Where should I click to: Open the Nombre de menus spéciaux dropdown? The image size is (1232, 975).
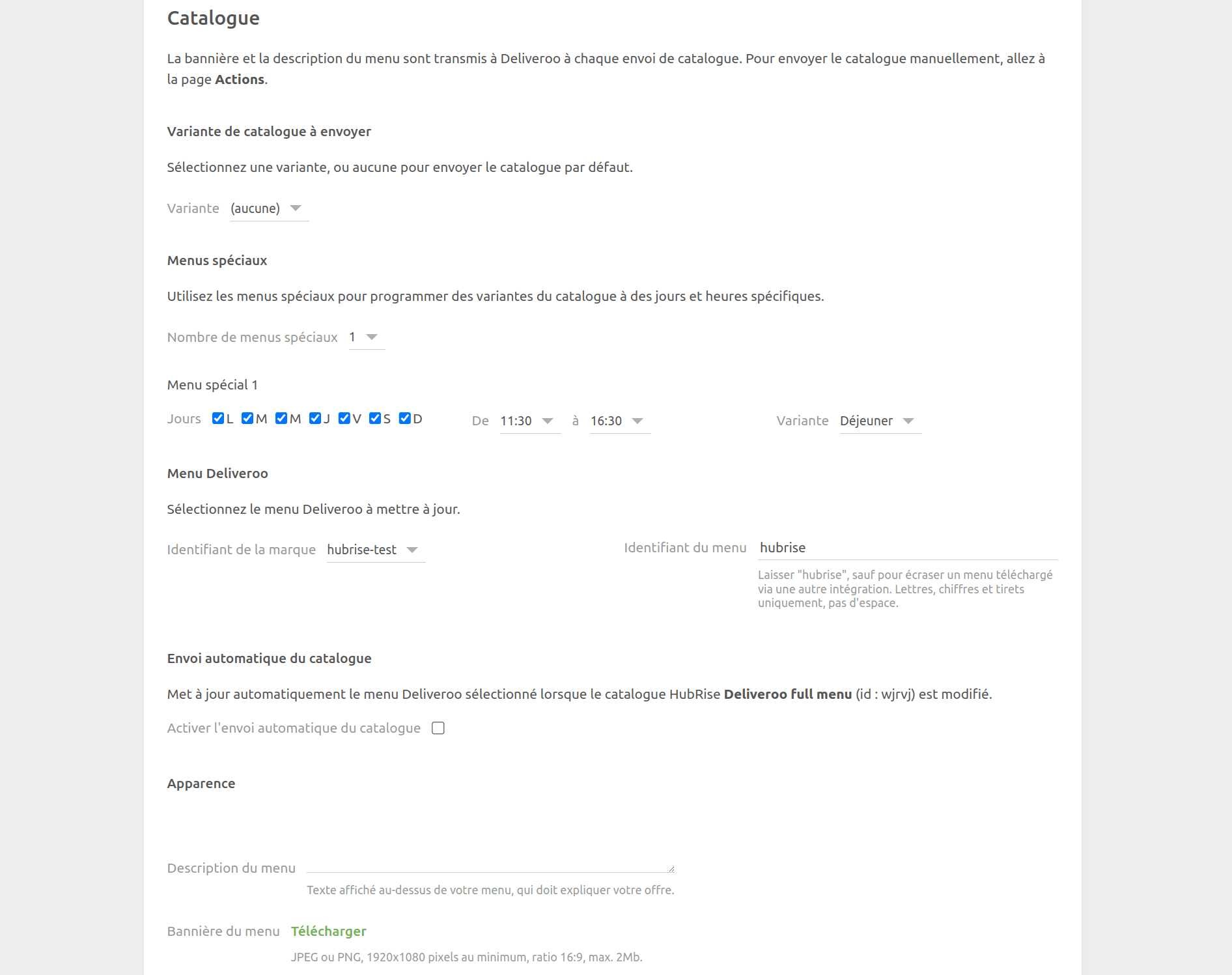click(366, 337)
